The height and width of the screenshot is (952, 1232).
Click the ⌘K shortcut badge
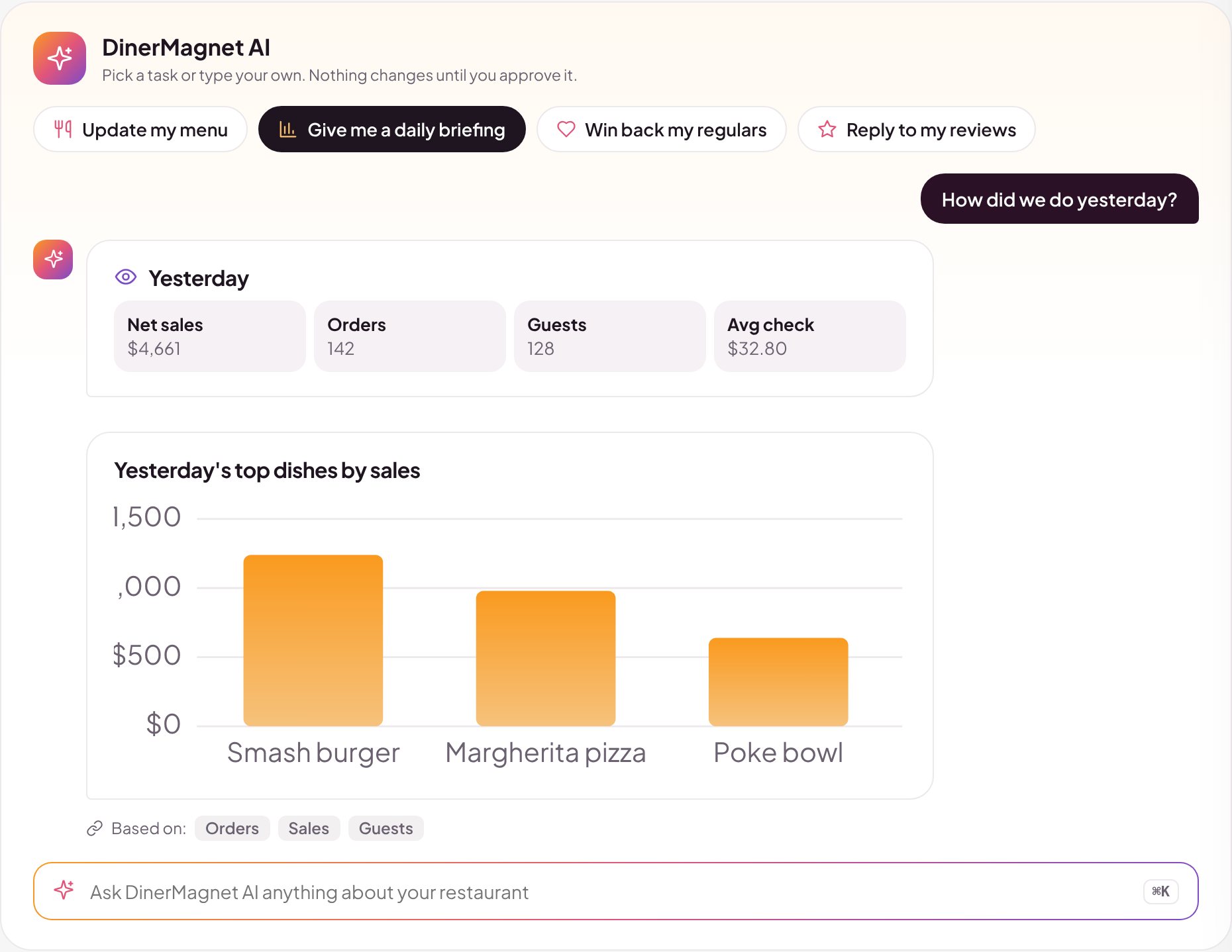coord(1160,891)
